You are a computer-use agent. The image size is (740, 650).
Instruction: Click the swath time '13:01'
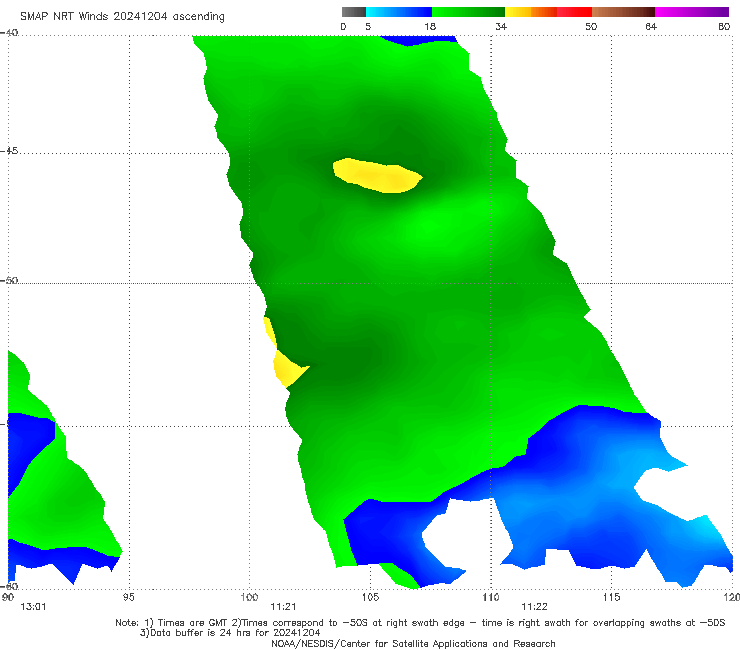33,607
